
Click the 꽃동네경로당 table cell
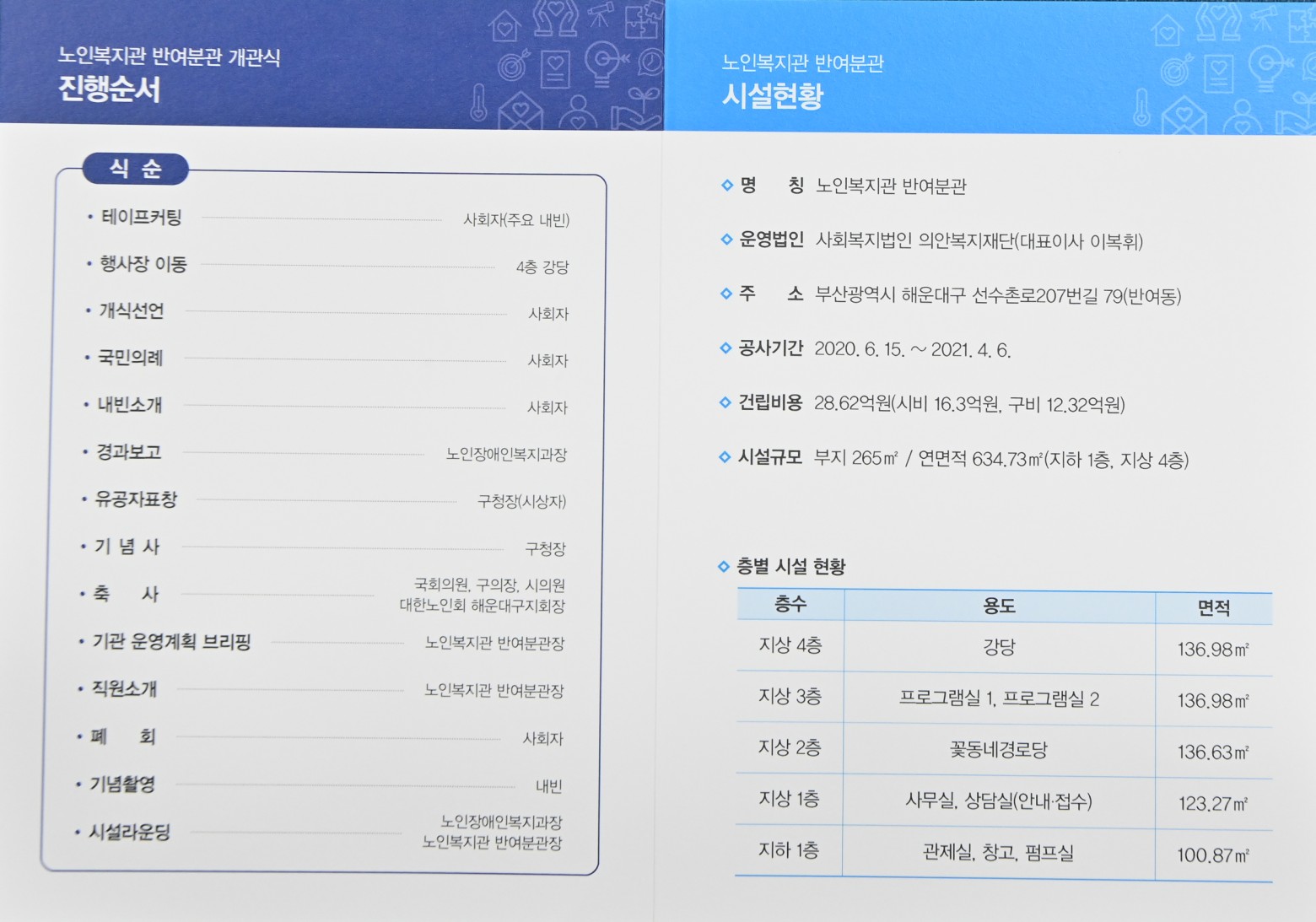pos(999,750)
